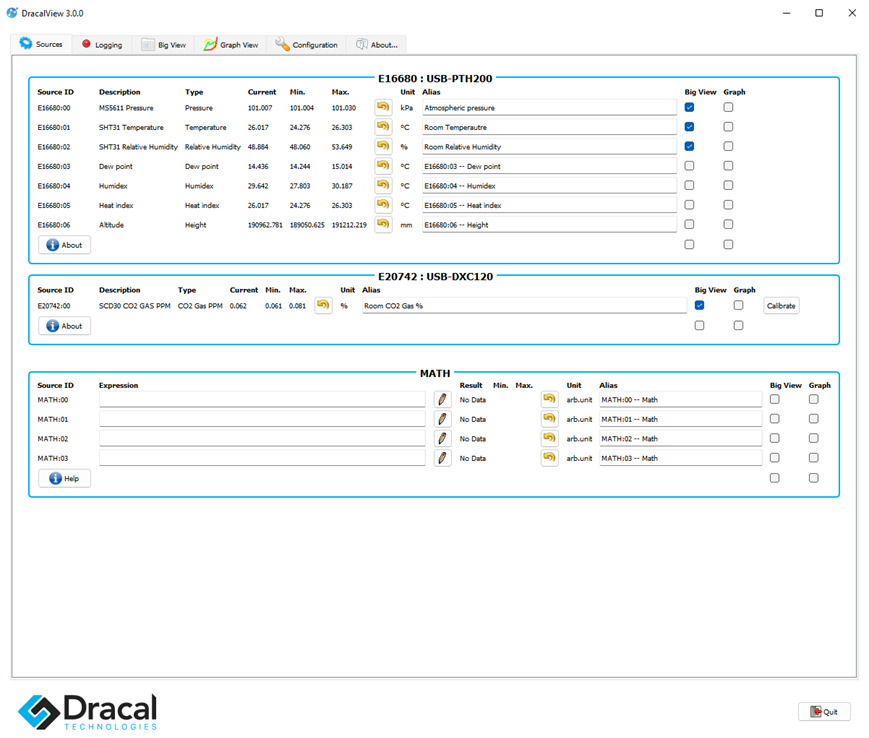Edit the MATH:00 expression with pencil icon

pos(442,399)
